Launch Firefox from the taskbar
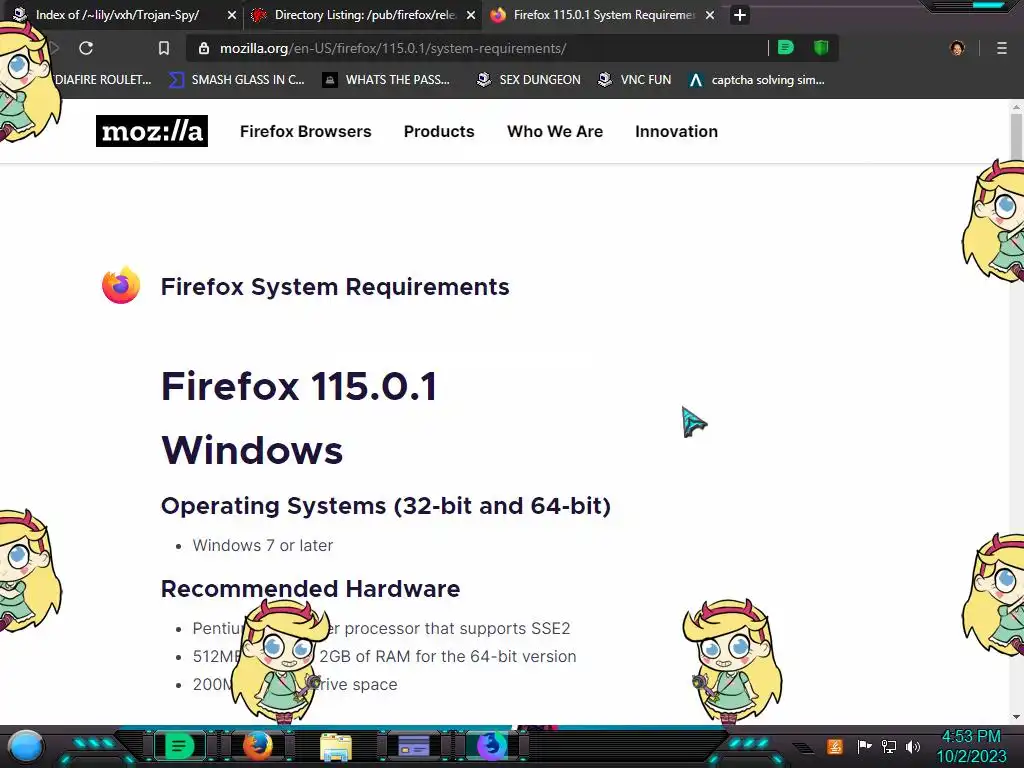1024x768 pixels. pos(257,746)
